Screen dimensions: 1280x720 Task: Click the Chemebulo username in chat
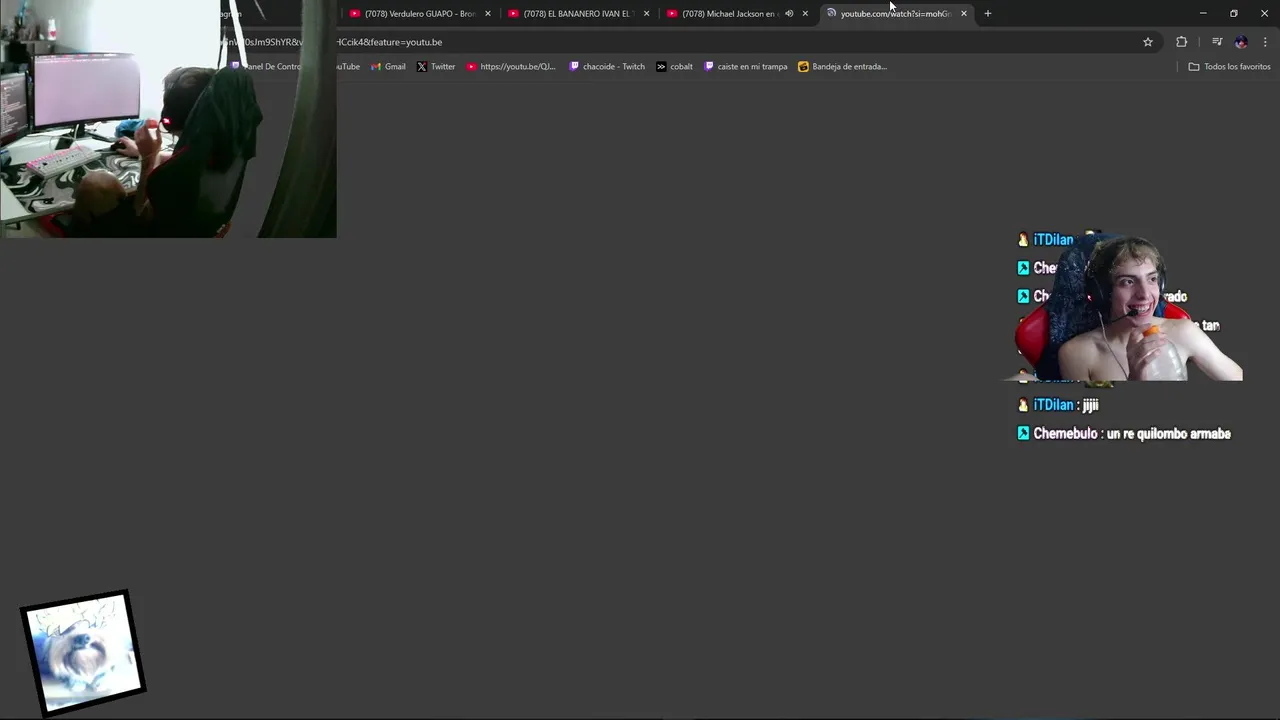[1065, 434]
